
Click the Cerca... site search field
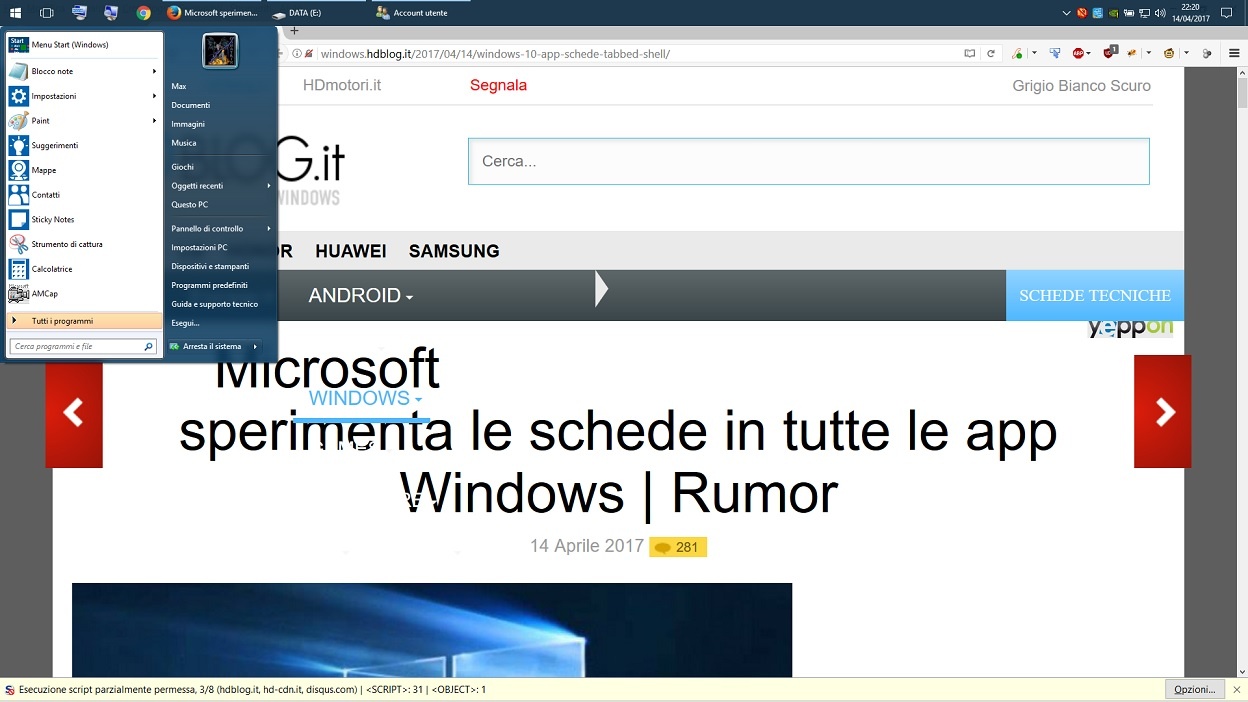coord(809,161)
